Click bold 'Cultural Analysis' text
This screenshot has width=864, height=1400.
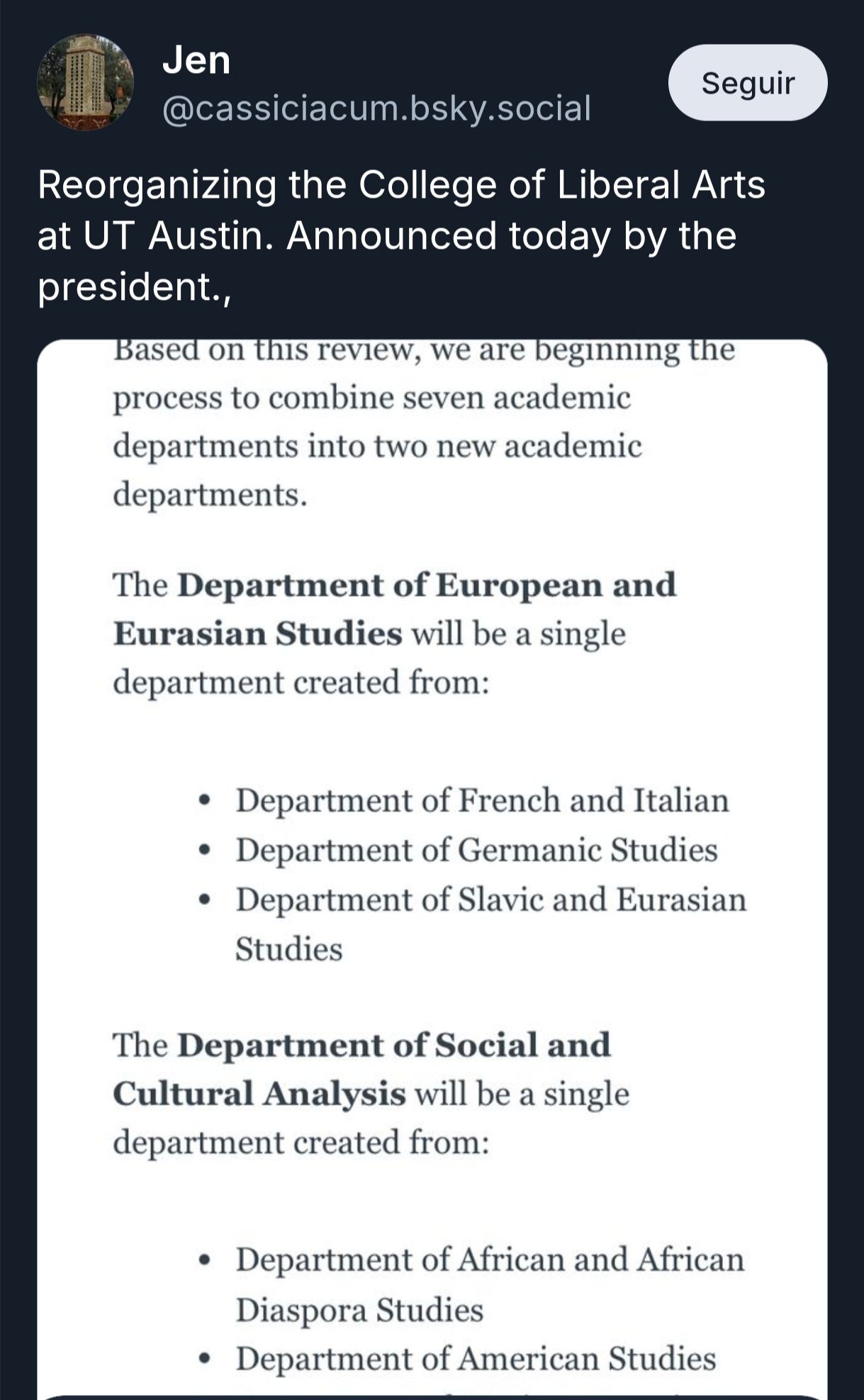[259, 1094]
